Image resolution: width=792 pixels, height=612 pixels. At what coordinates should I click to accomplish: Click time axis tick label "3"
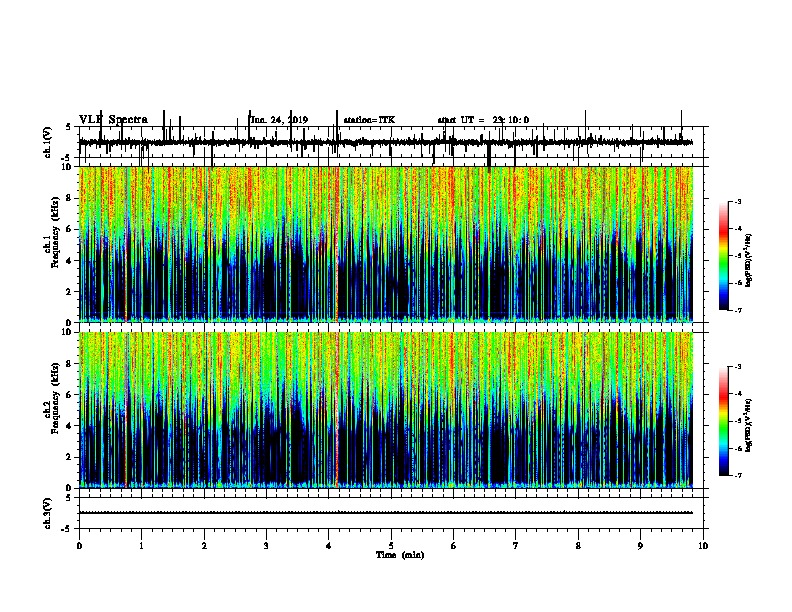click(266, 545)
